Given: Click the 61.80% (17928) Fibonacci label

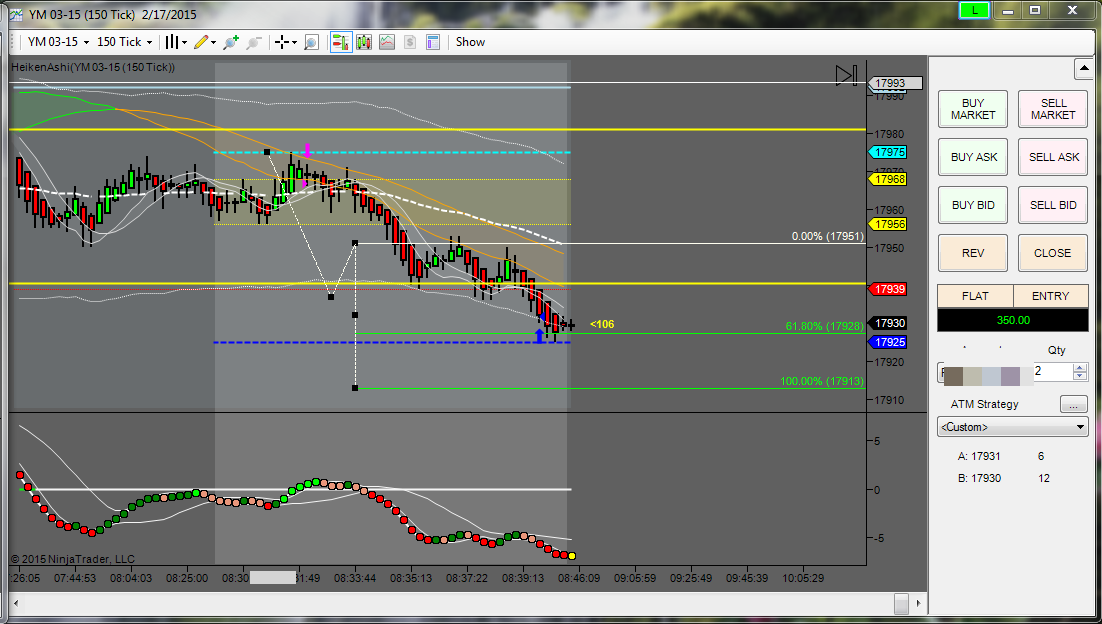Looking at the screenshot, I should pyautogui.click(x=824, y=327).
